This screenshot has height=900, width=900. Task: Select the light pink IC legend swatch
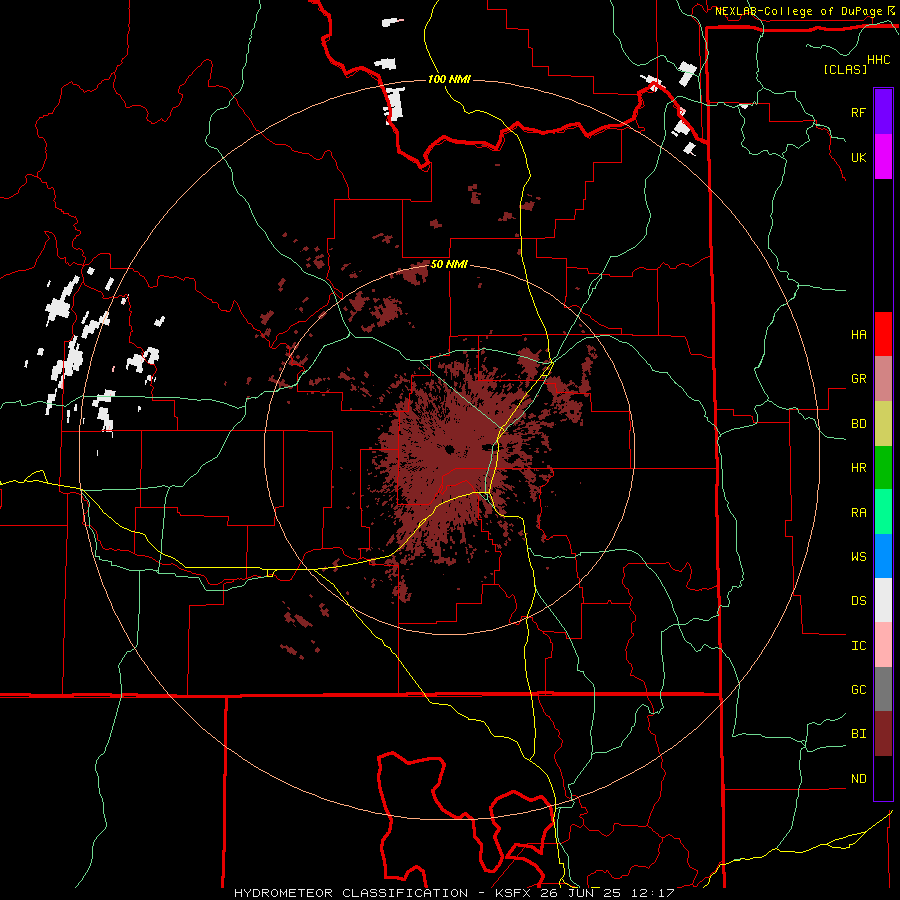(x=883, y=645)
